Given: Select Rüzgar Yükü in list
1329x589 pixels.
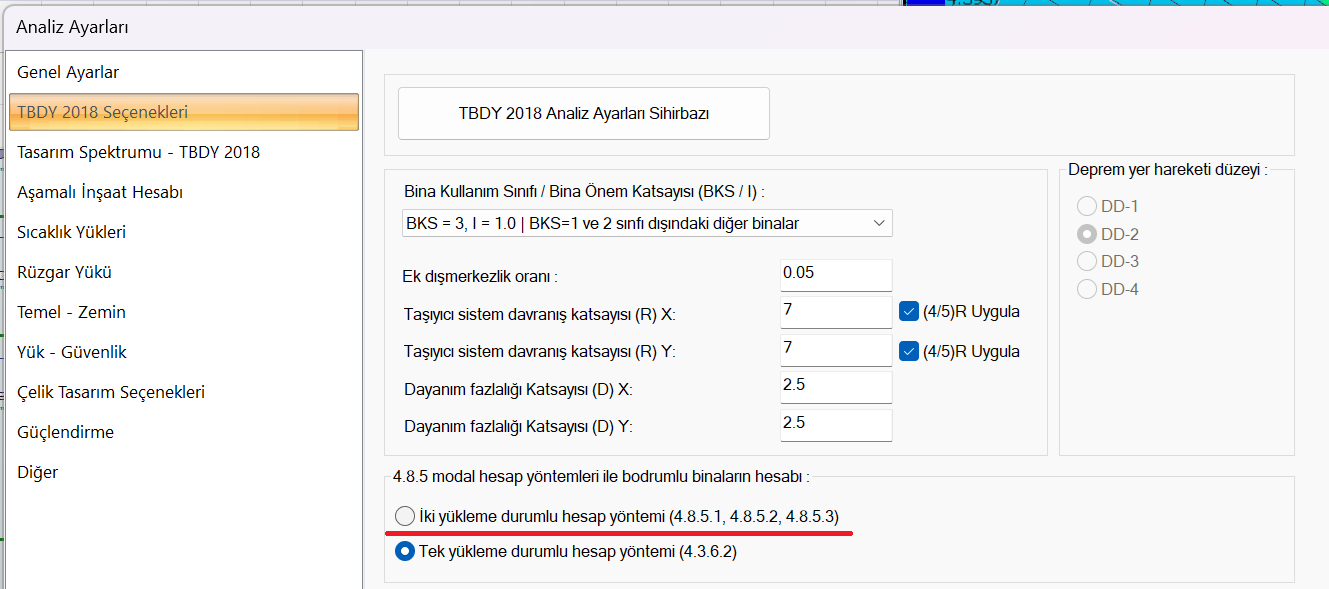Looking at the screenshot, I should click(x=64, y=272).
